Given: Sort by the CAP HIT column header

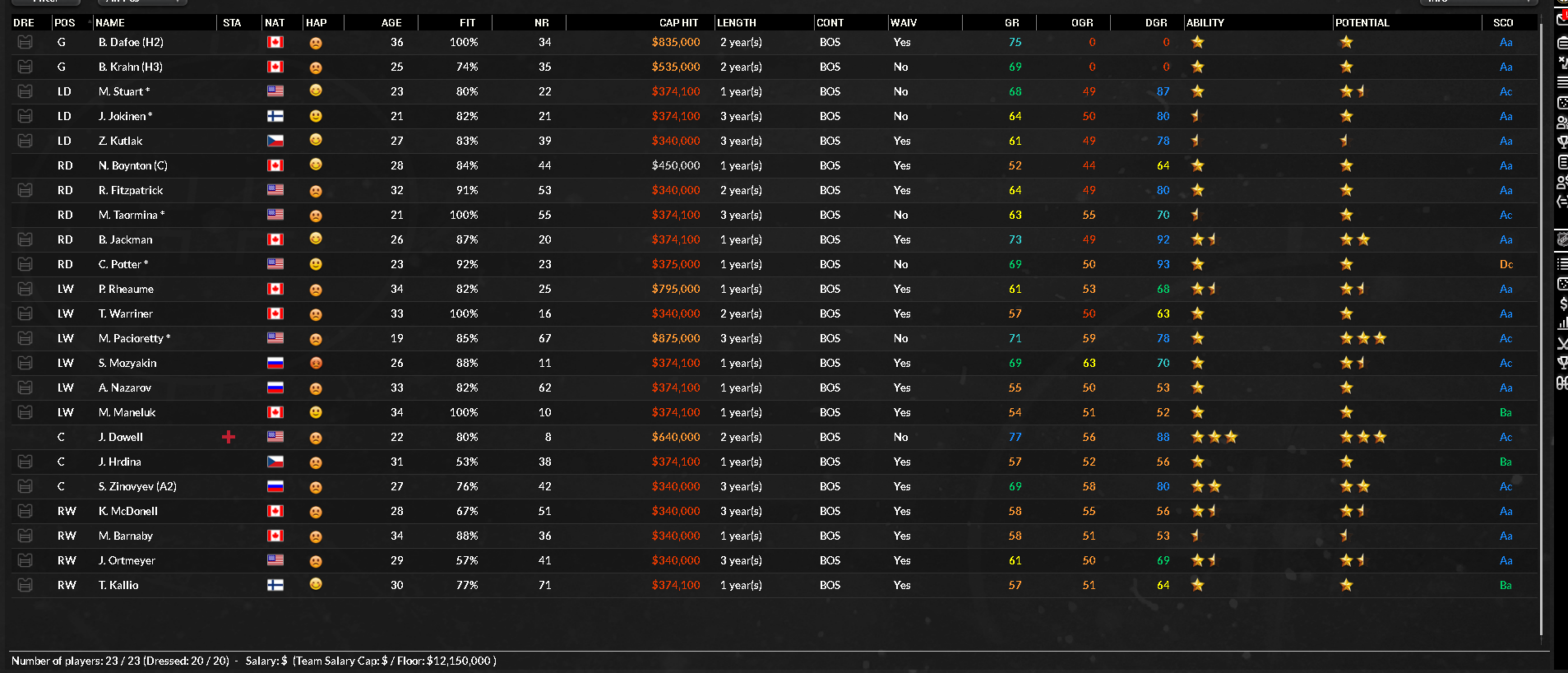Looking at the screenshot, I should (x=678, y=23).
